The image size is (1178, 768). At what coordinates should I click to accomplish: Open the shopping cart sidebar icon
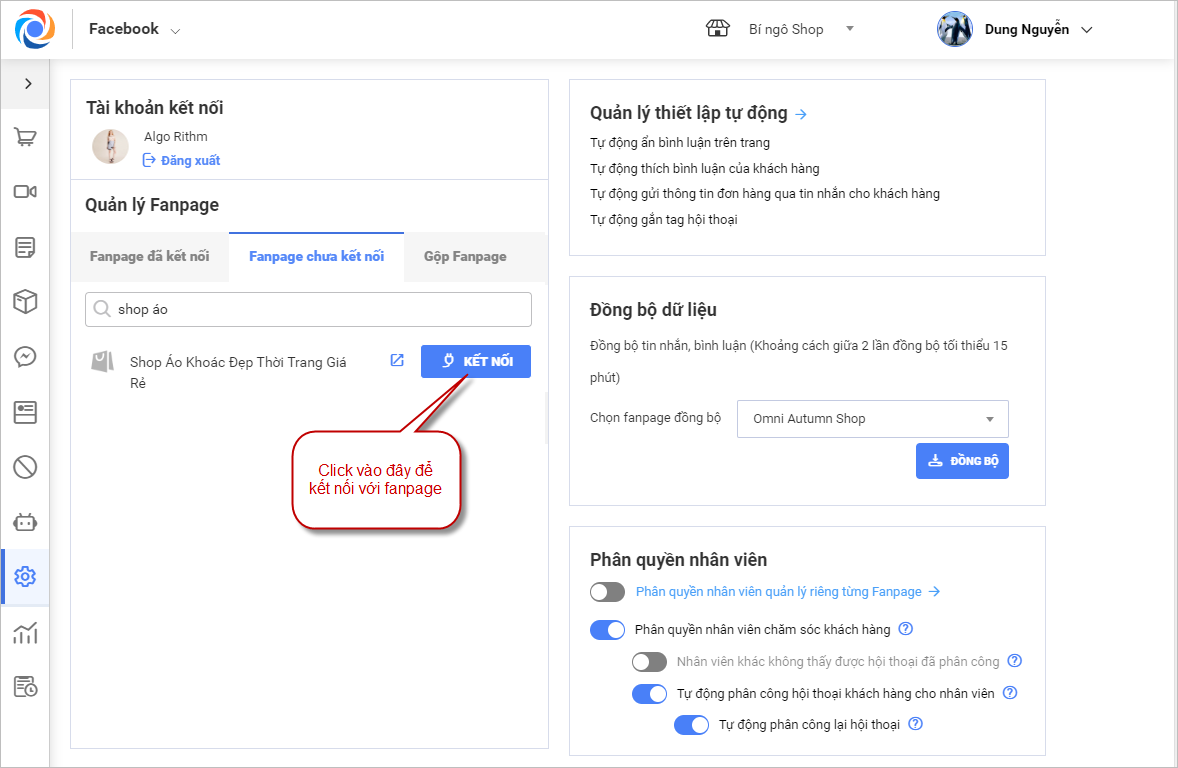[25, 137]
